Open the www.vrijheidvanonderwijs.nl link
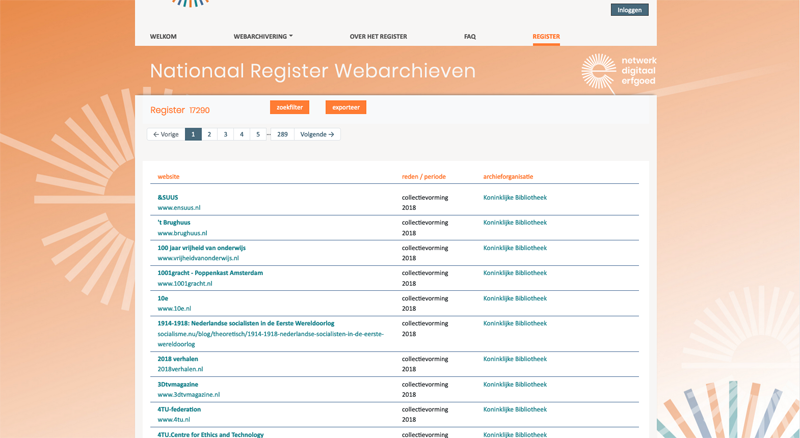 [x=198, y=258]
